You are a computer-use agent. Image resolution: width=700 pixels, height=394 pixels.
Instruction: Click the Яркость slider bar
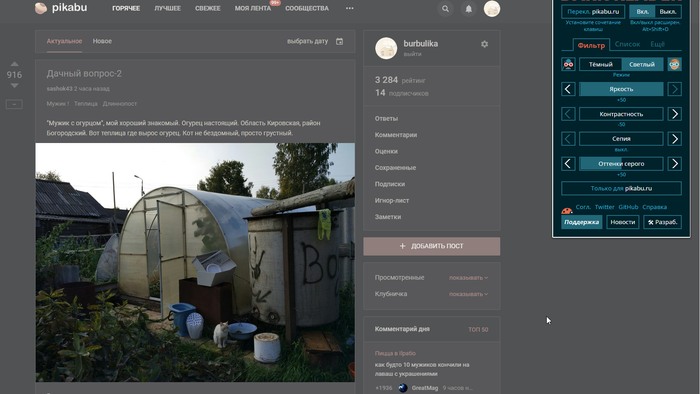[621, 89]
